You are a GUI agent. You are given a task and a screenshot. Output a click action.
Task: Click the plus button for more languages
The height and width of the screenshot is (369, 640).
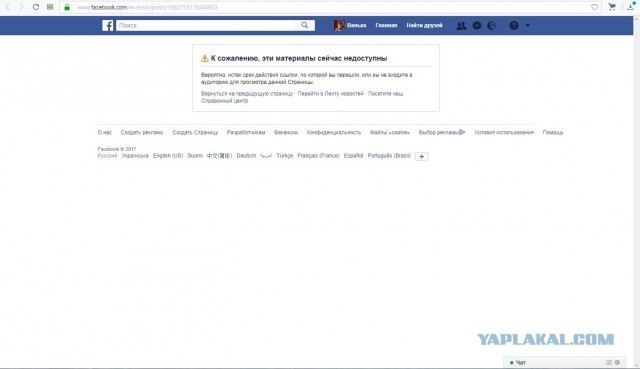(x=422, y=156)
